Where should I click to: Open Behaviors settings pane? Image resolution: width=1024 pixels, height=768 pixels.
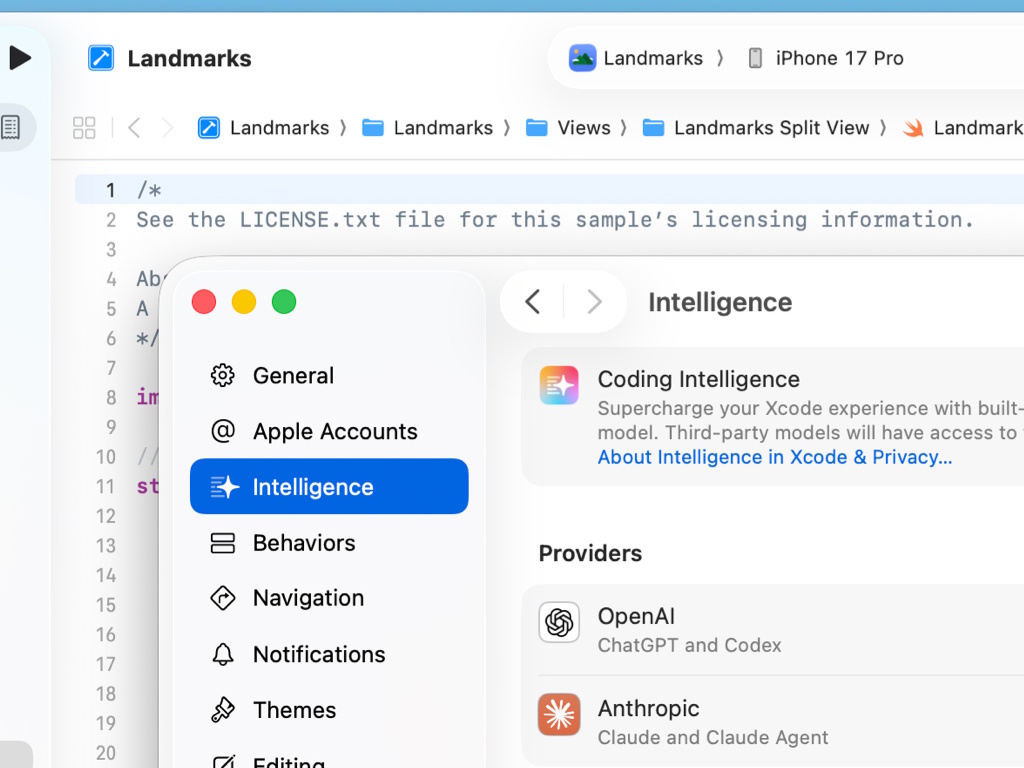point(304,543)
